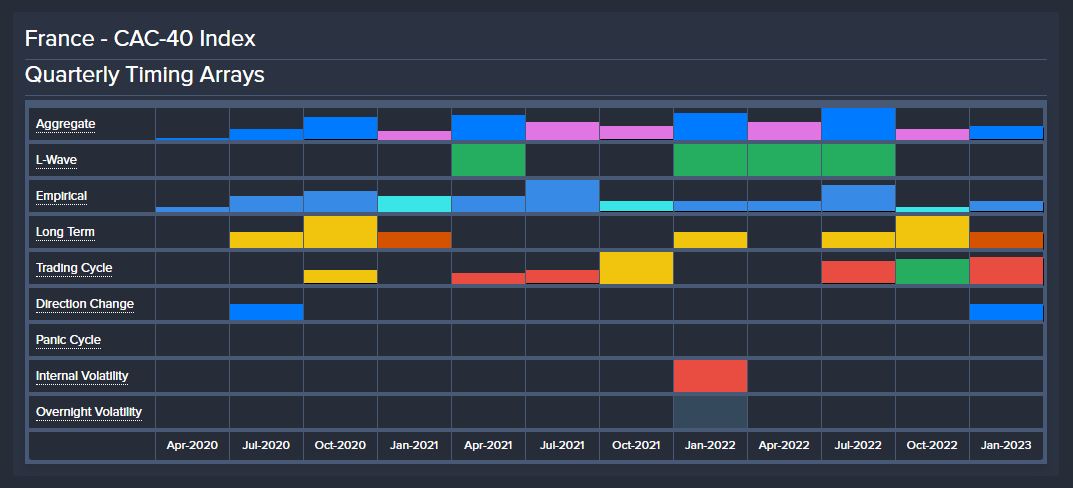The height and width of the screenshot is (488, 1073).
Task: Select the Jul-2021 column header
Action: click(563, 446)
